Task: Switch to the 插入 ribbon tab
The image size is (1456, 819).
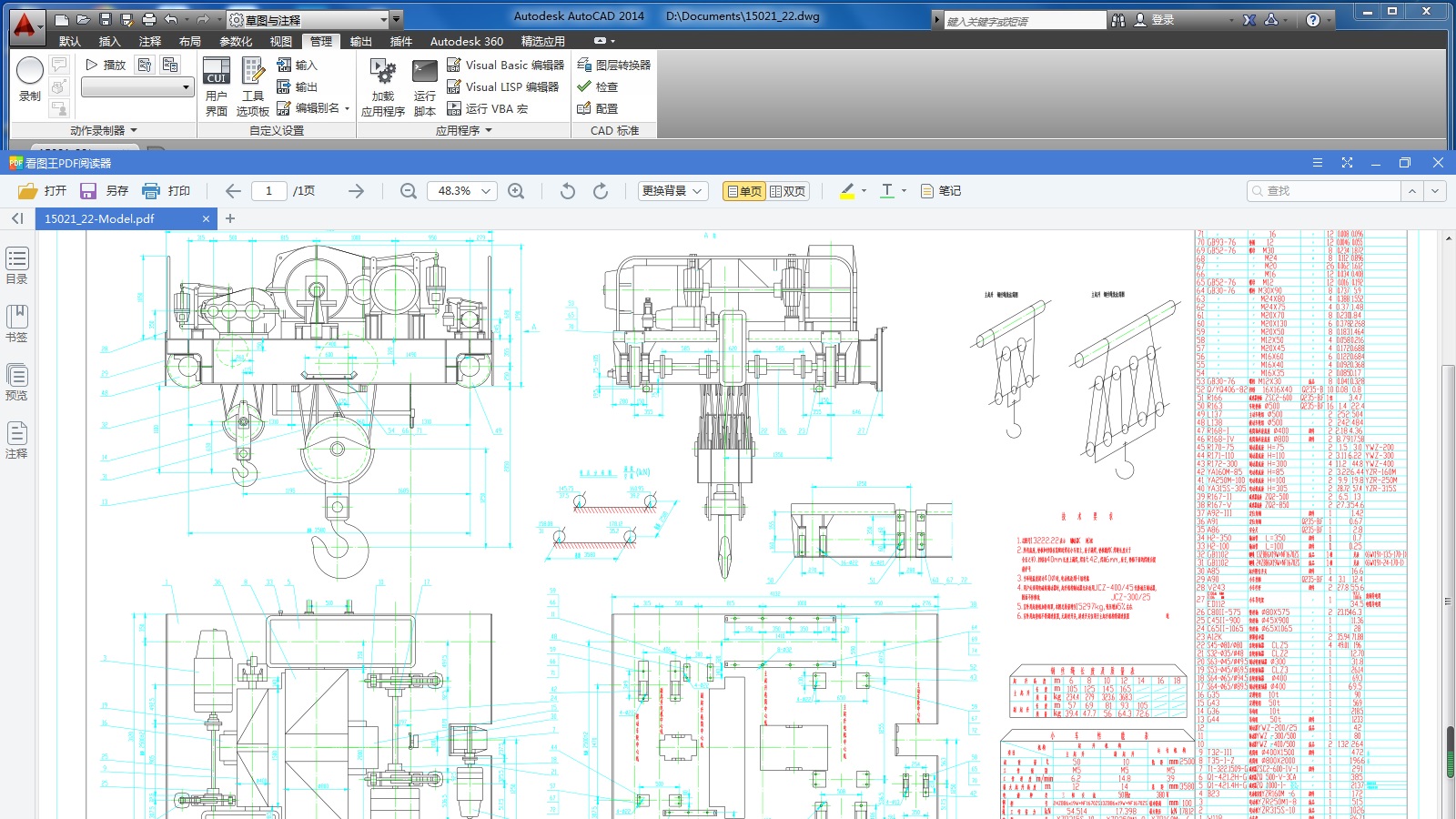Action: point(109,41)
